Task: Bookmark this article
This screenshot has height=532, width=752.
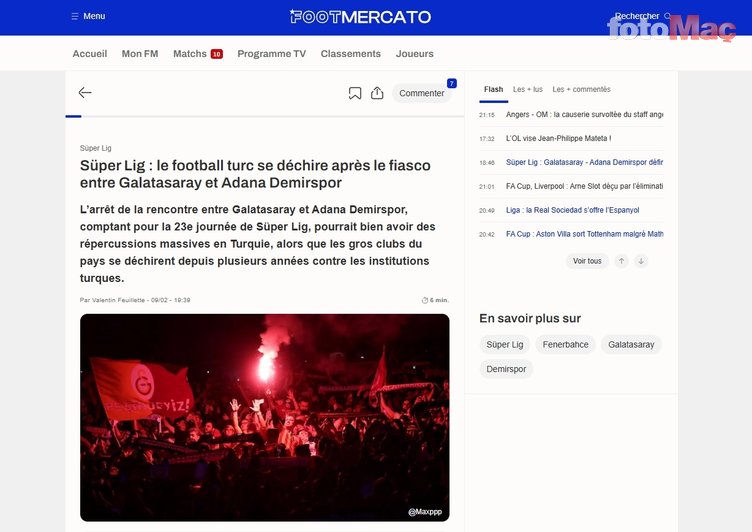Action: click(355, 93)
